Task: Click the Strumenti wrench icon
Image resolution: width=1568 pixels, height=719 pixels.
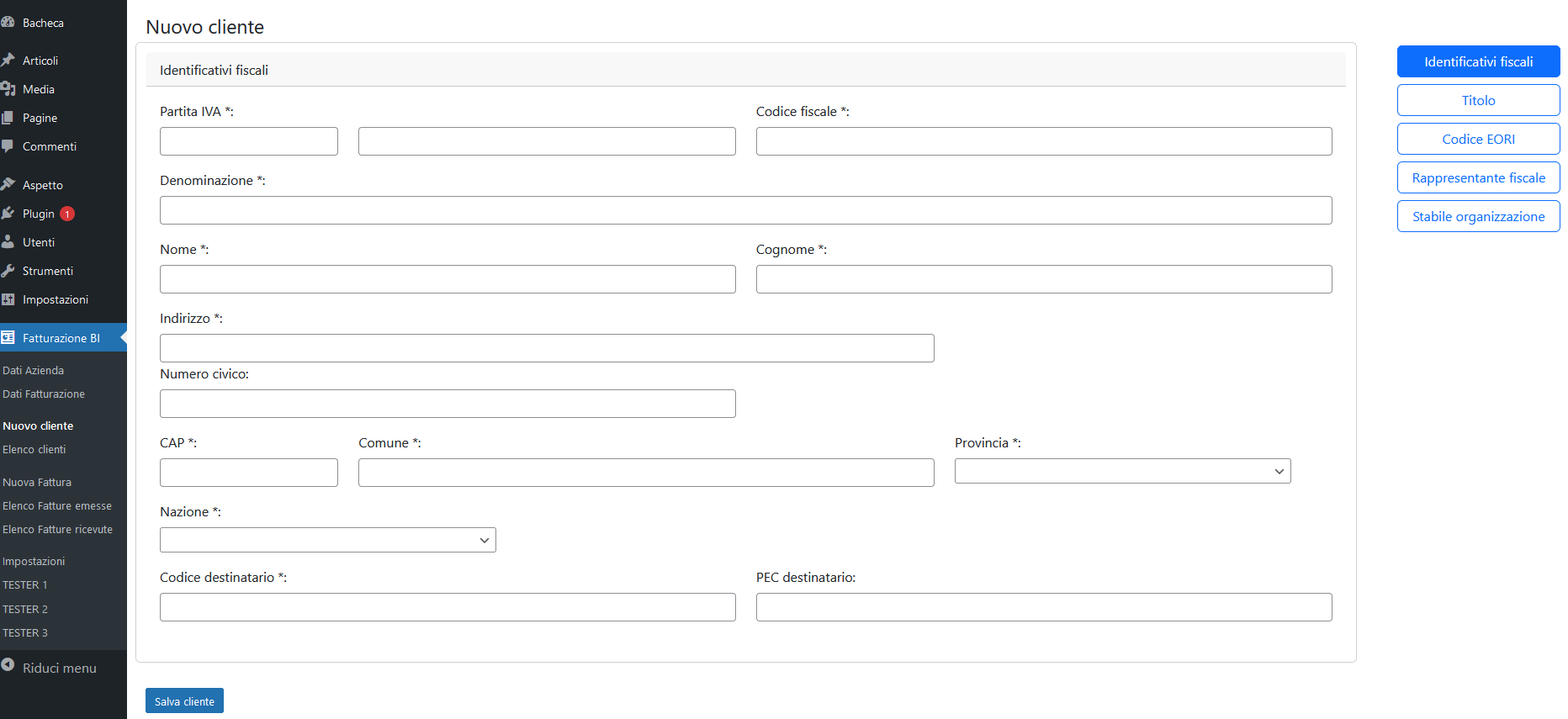Action: click(x=8, y=271)
